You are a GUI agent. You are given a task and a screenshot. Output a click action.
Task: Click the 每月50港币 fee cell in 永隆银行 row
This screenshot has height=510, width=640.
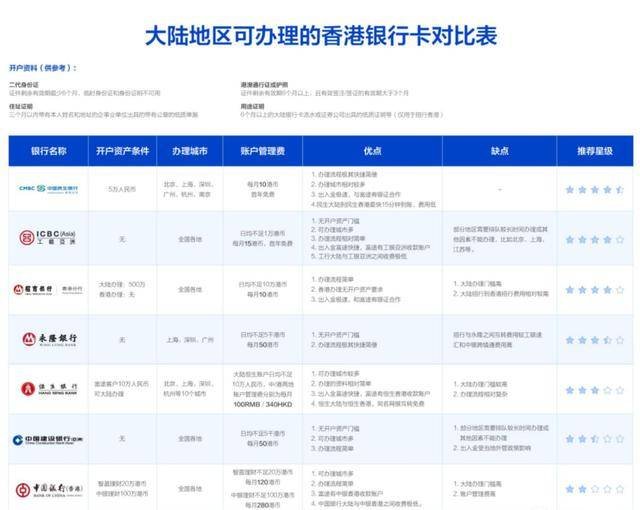[x=262, y=339]
